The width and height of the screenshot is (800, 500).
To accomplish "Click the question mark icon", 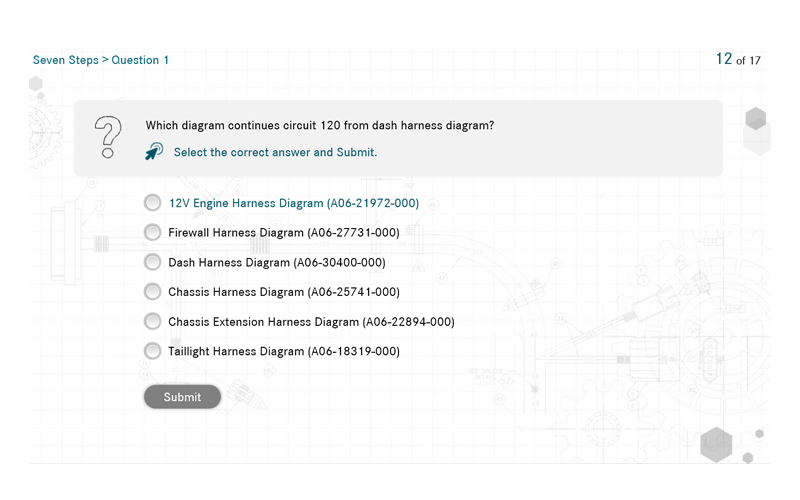I will pyautogui.click(x=107, y=137).
